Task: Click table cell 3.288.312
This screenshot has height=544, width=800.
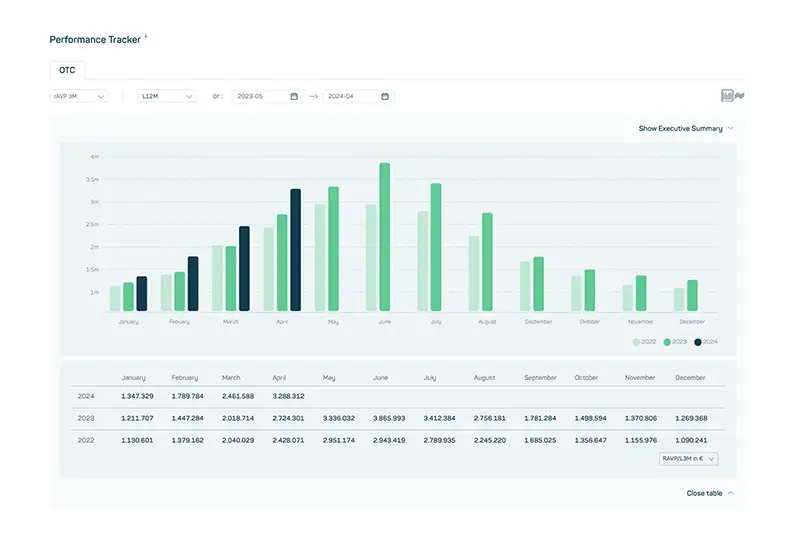Action: (x=288, y=396)
